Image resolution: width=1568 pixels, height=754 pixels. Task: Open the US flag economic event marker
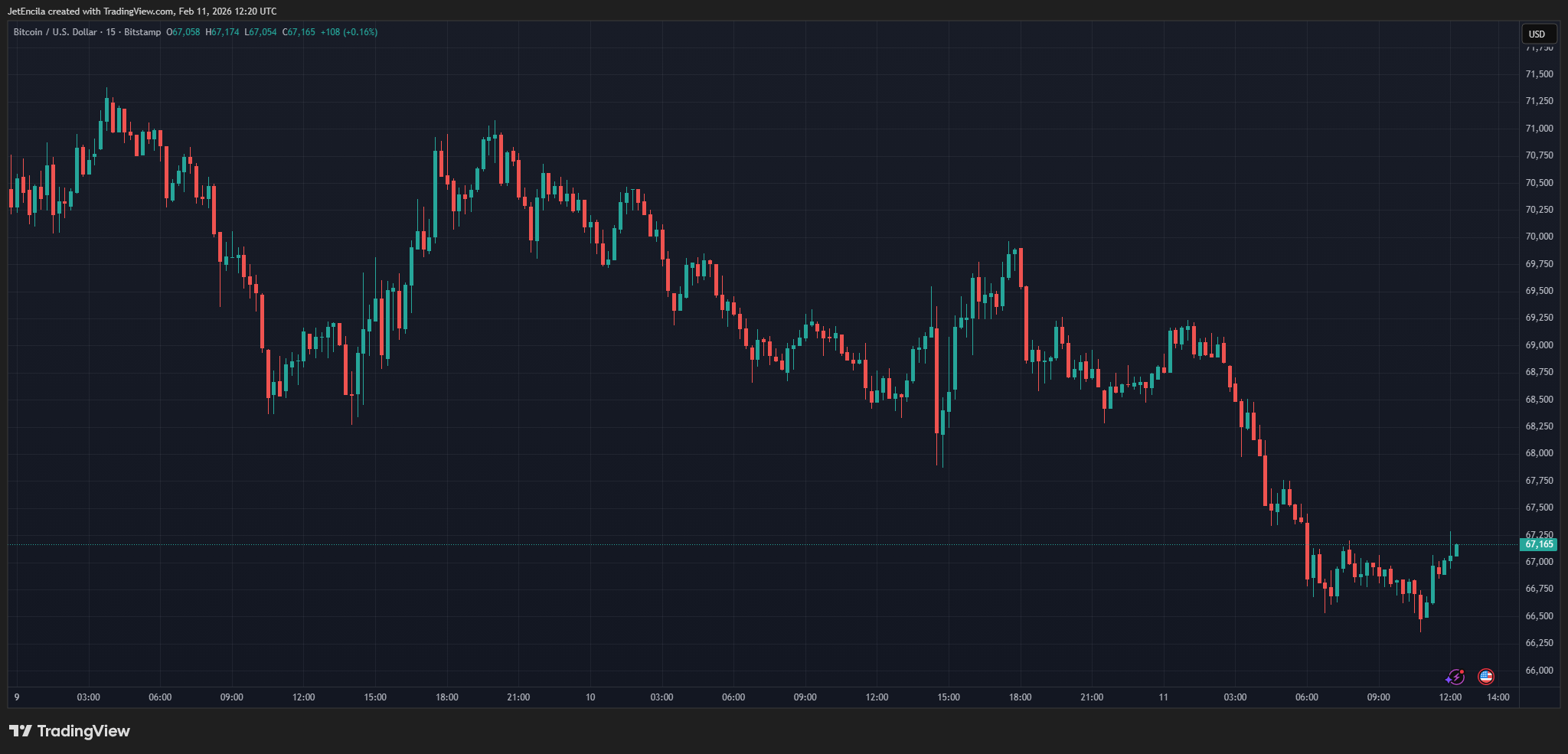1486,677
